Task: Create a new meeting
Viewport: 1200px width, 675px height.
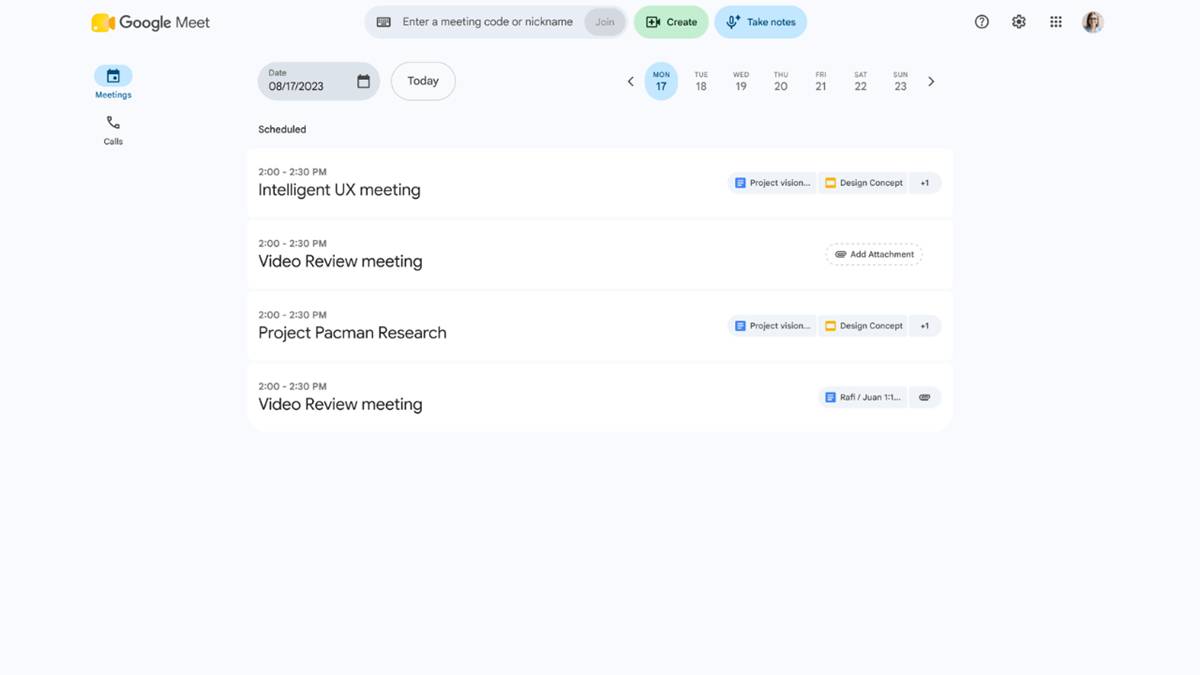Action: point(671,22)
